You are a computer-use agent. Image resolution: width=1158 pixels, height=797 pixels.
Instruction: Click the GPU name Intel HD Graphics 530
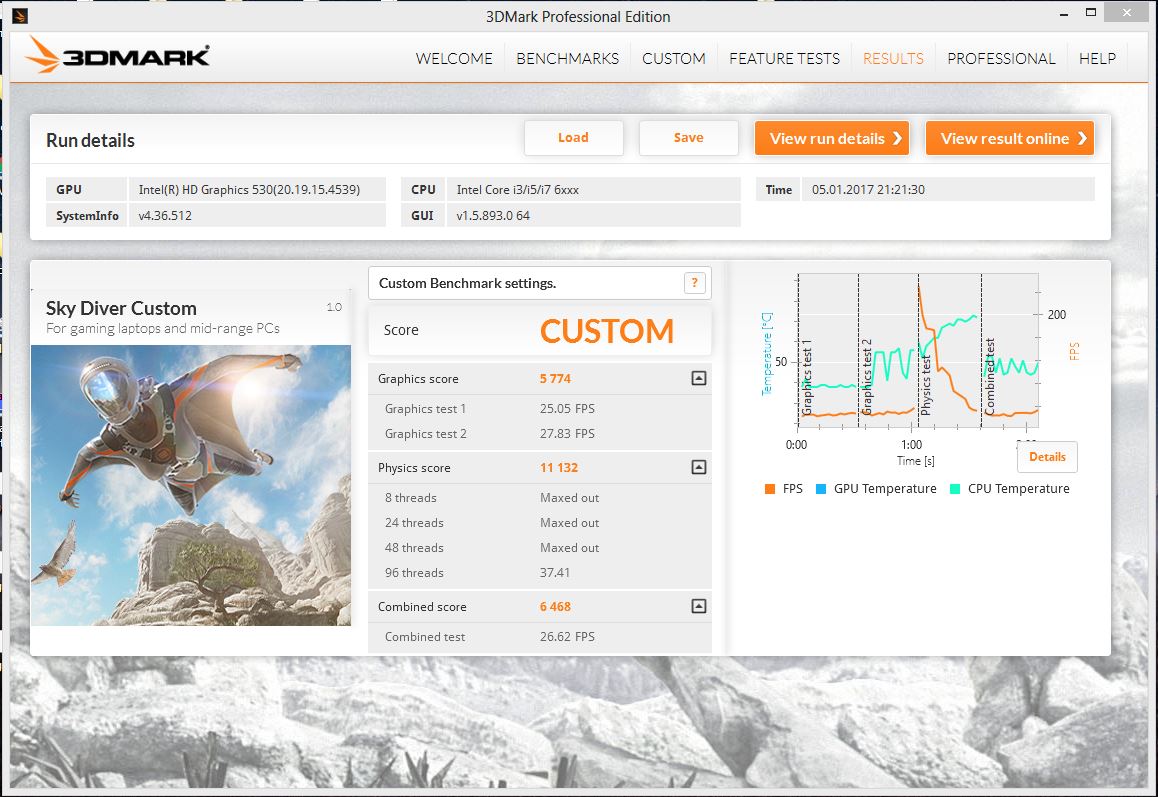(x=249, y=190)
